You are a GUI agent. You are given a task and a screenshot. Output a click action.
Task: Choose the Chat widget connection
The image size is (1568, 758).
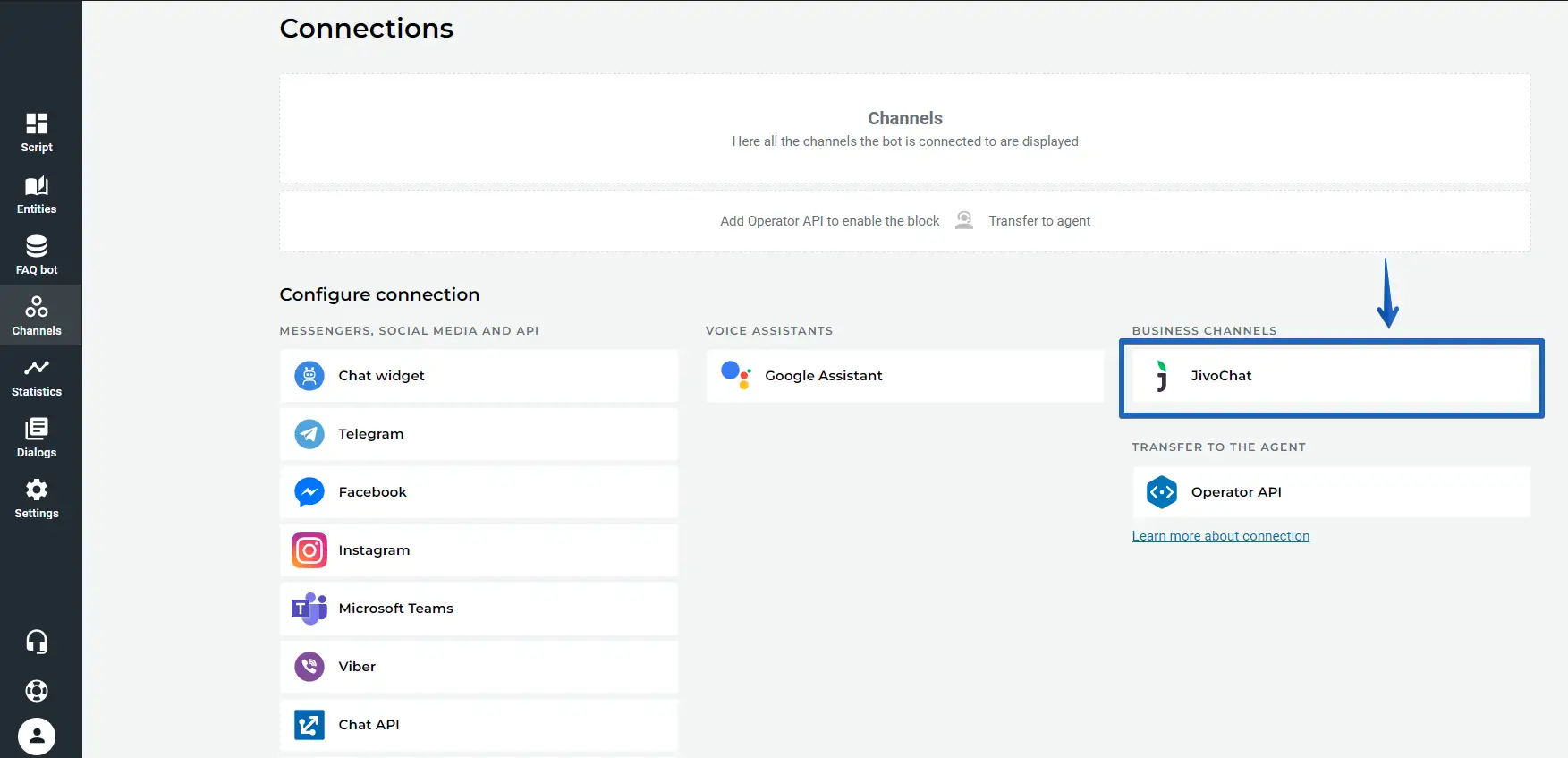(x=479, y=376)
